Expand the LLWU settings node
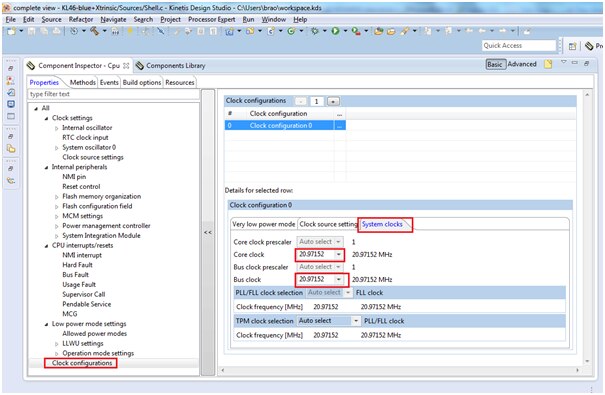The width and height of the screenshot is (605, 395). point(56,344)
